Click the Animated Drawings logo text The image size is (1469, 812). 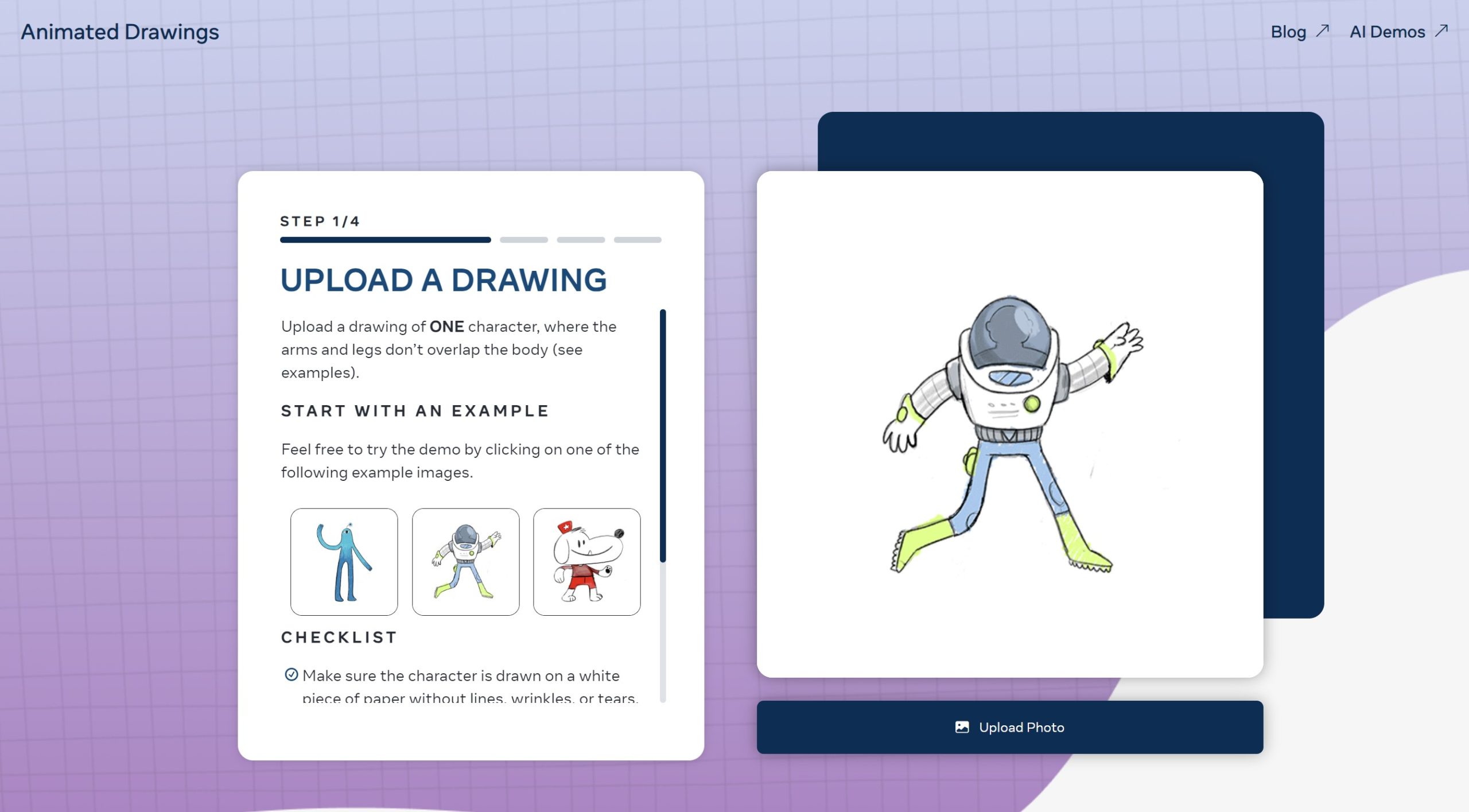click(x=120, y=32)
